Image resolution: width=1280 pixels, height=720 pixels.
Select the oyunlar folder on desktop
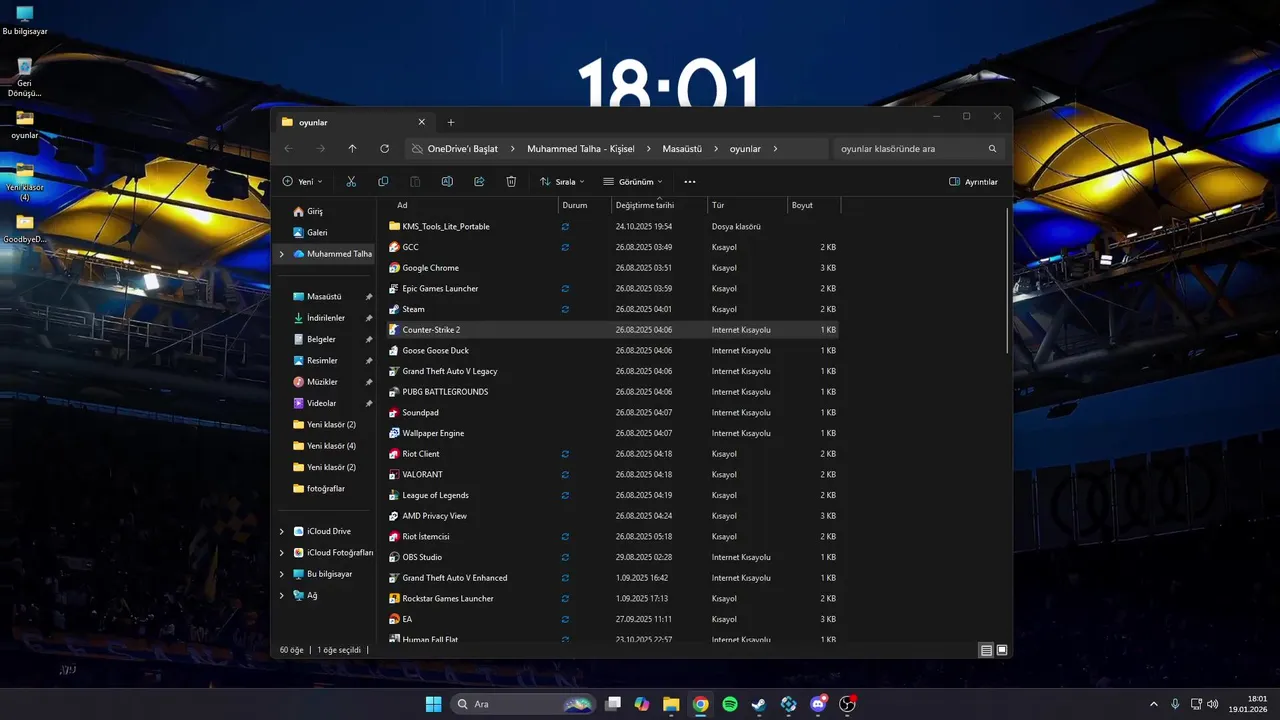[x=25, y=125]
